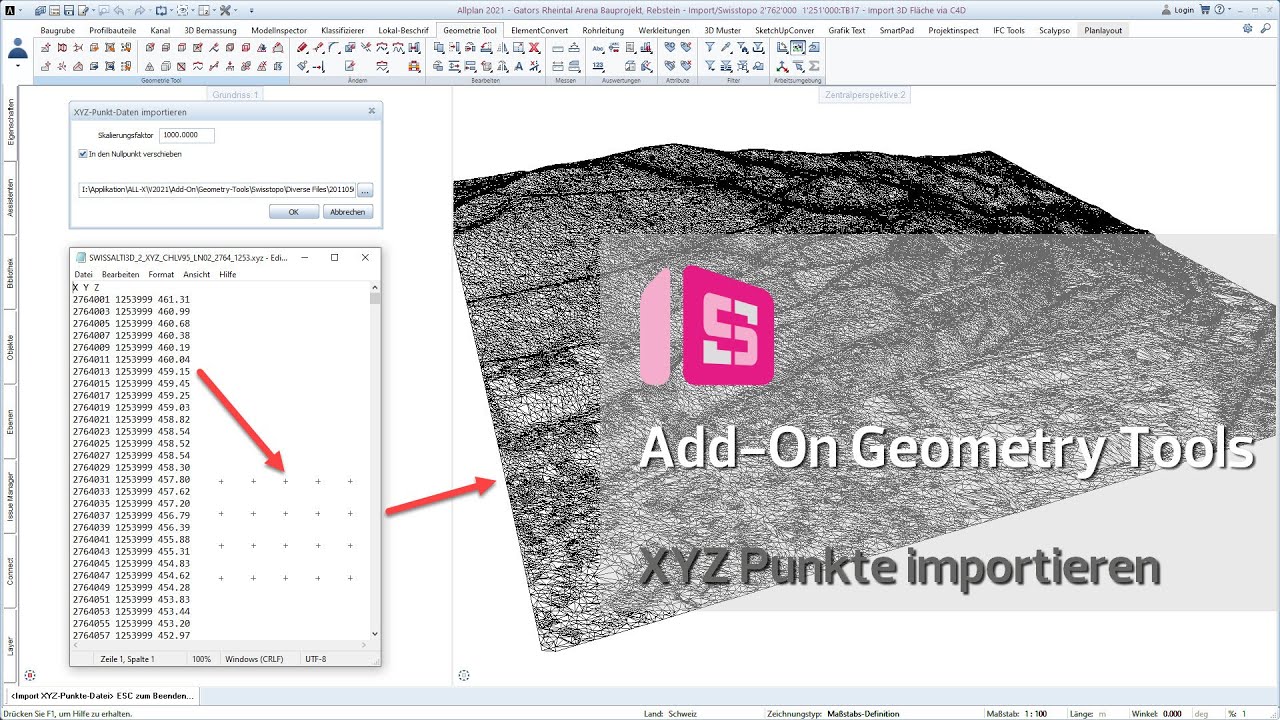1280x720 pixels.
Task: Click the help question mark icon
Action: (1219, 9)
